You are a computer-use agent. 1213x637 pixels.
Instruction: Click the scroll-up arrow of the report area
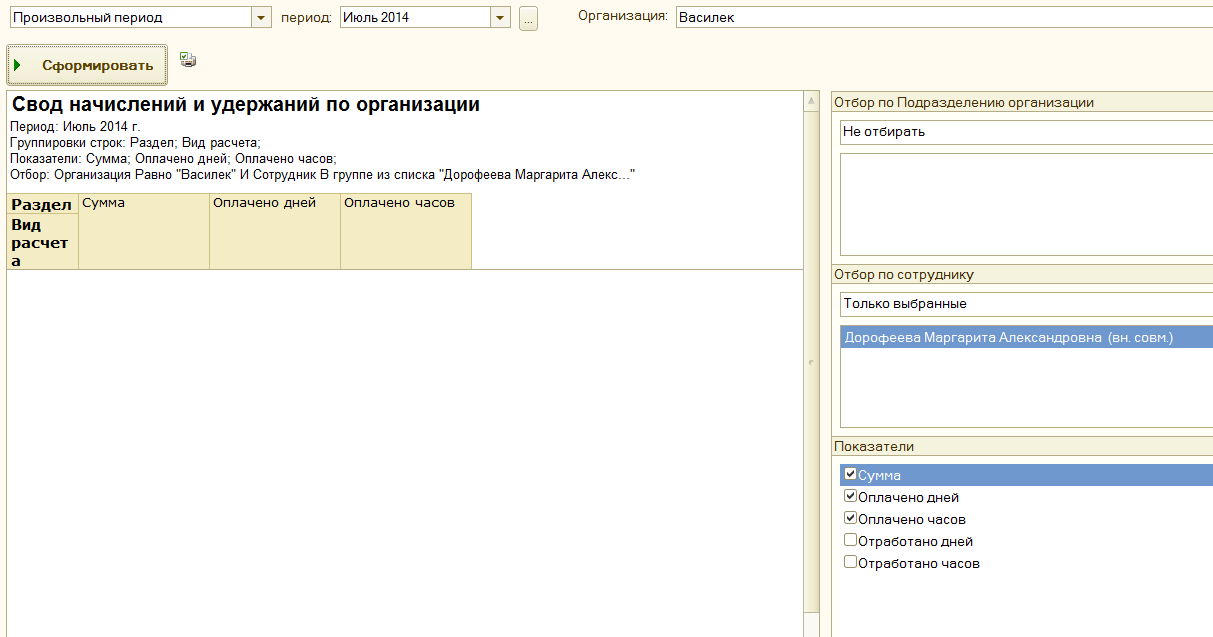[811, 102]
